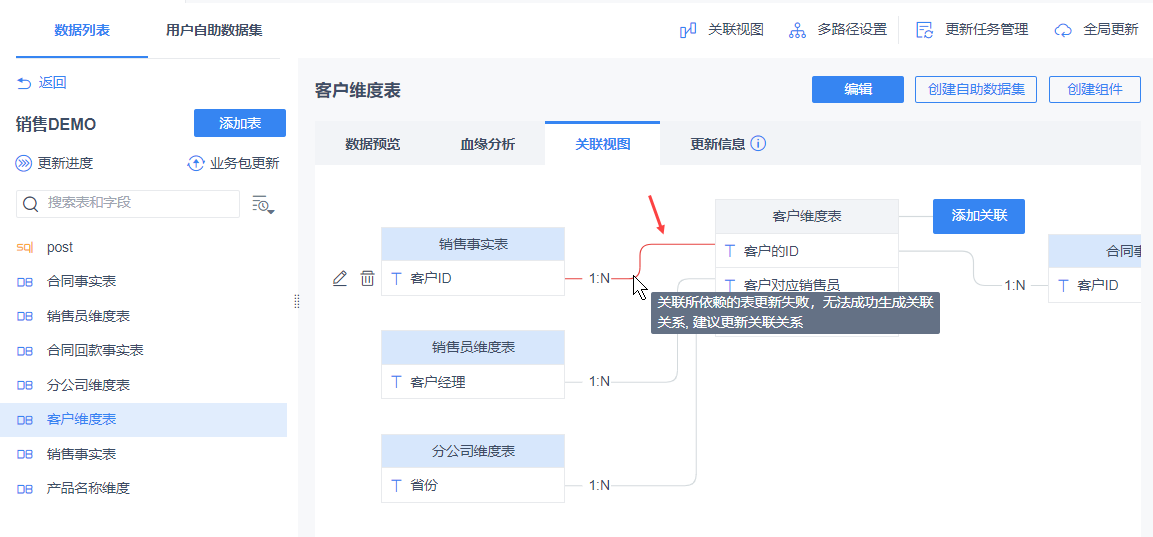This screenshot has height=537, width=1153.
Task: Open 多路径设置 from the top toolbar
Action: pos(837,30)
